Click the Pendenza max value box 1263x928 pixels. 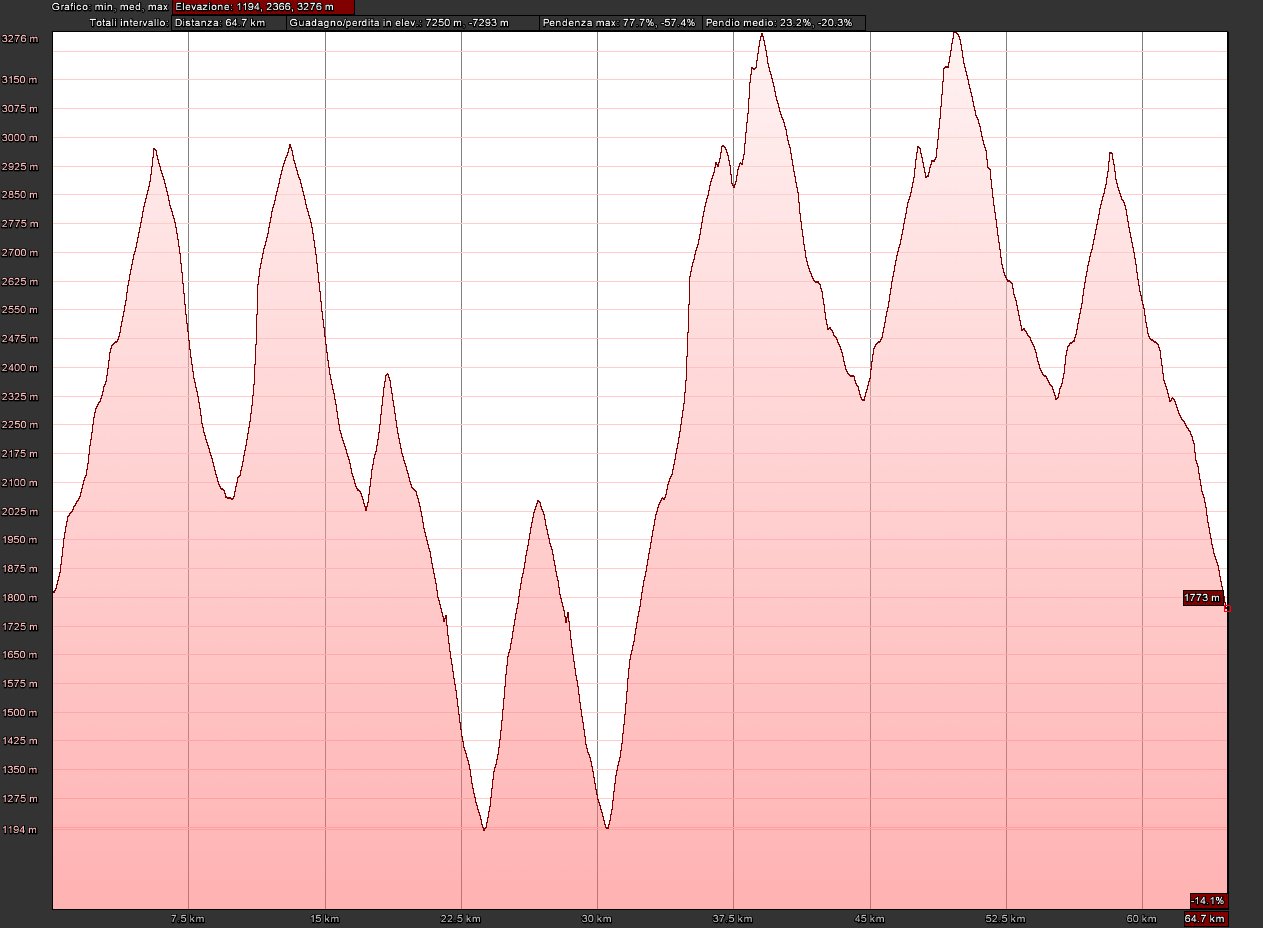[619, 22]
